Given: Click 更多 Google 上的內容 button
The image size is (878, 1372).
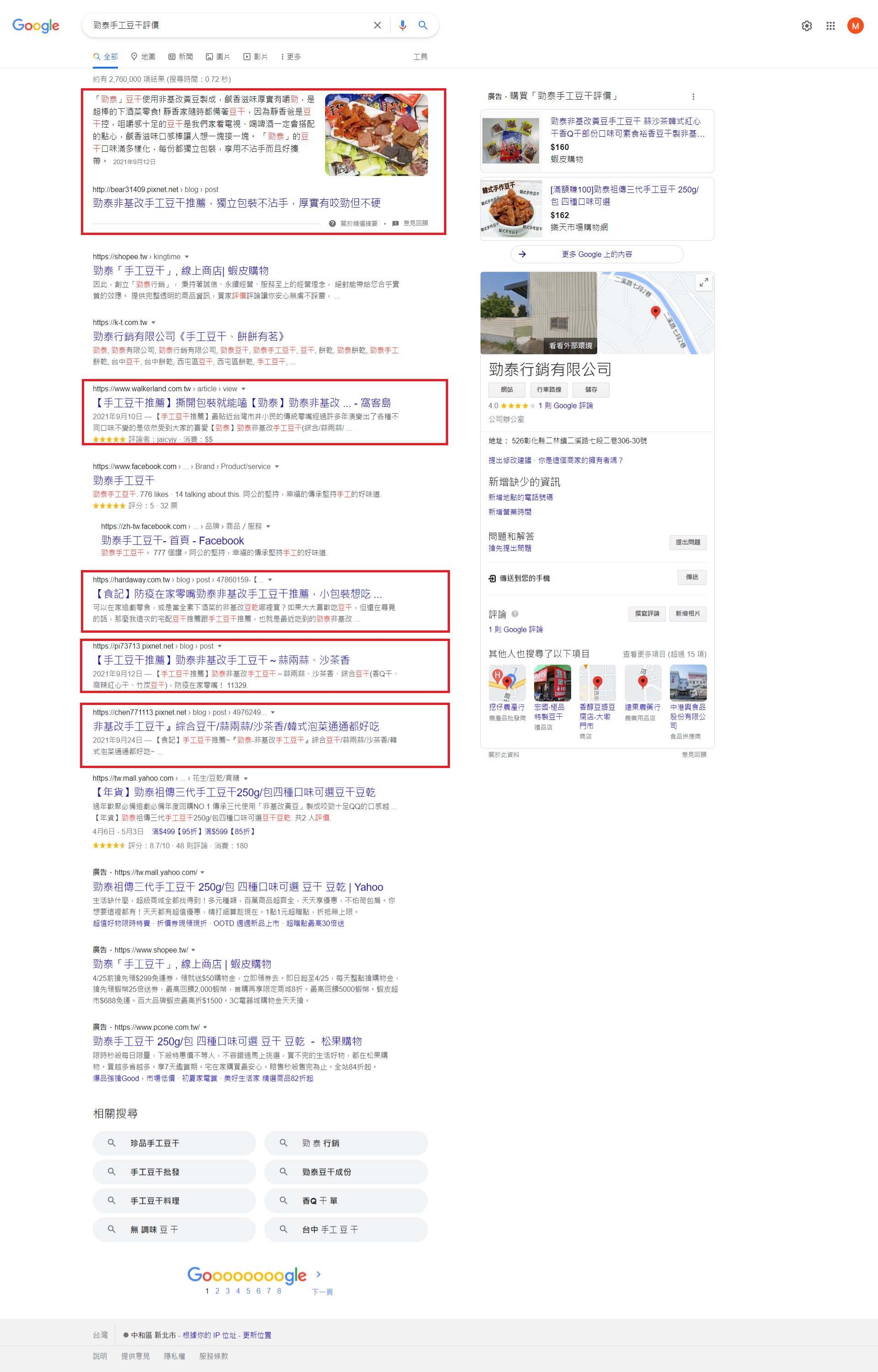Looking at the screenshot, I should (596, 254).
